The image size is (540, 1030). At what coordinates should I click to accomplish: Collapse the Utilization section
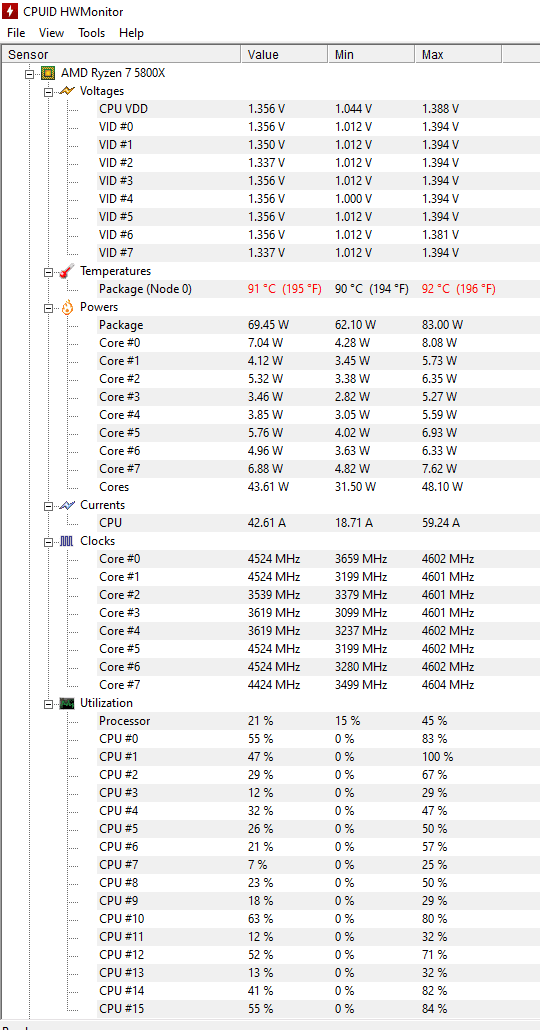point(48,704)
